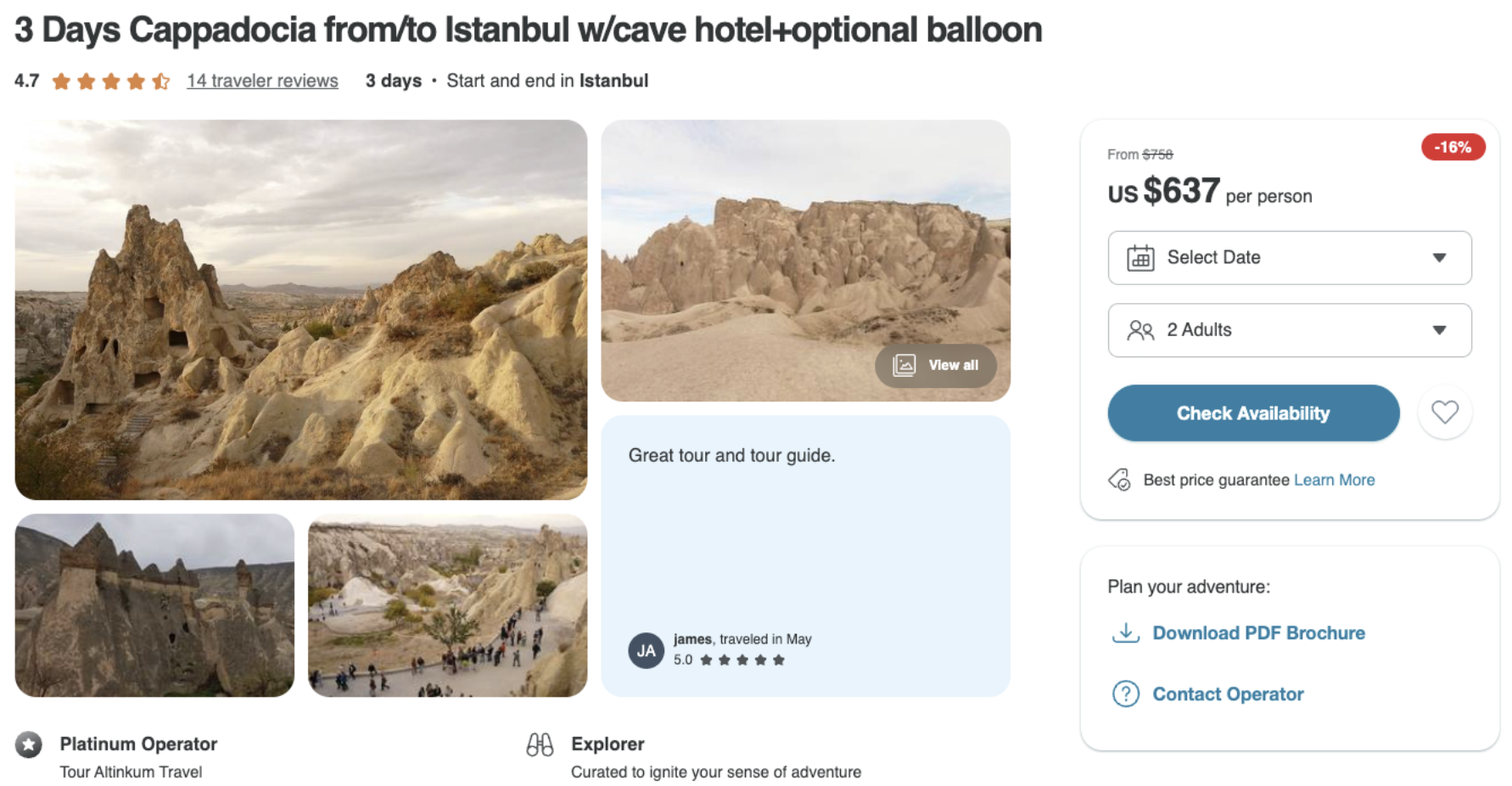This screenshot has width=1512, height=786.
Task: Open the 2 Adults dropdown arrow
Action: coord(1439,330)
